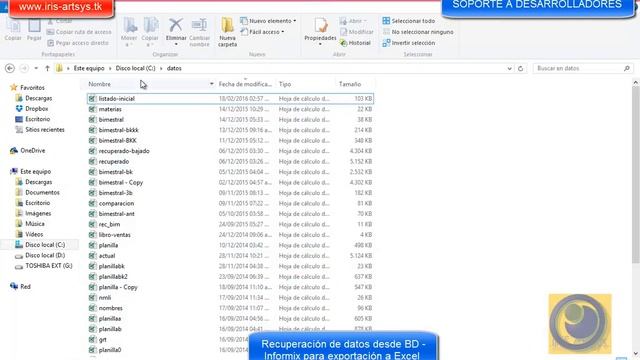Open address bar history dropdown
This screenshot has width=640, height=360.
509,69
